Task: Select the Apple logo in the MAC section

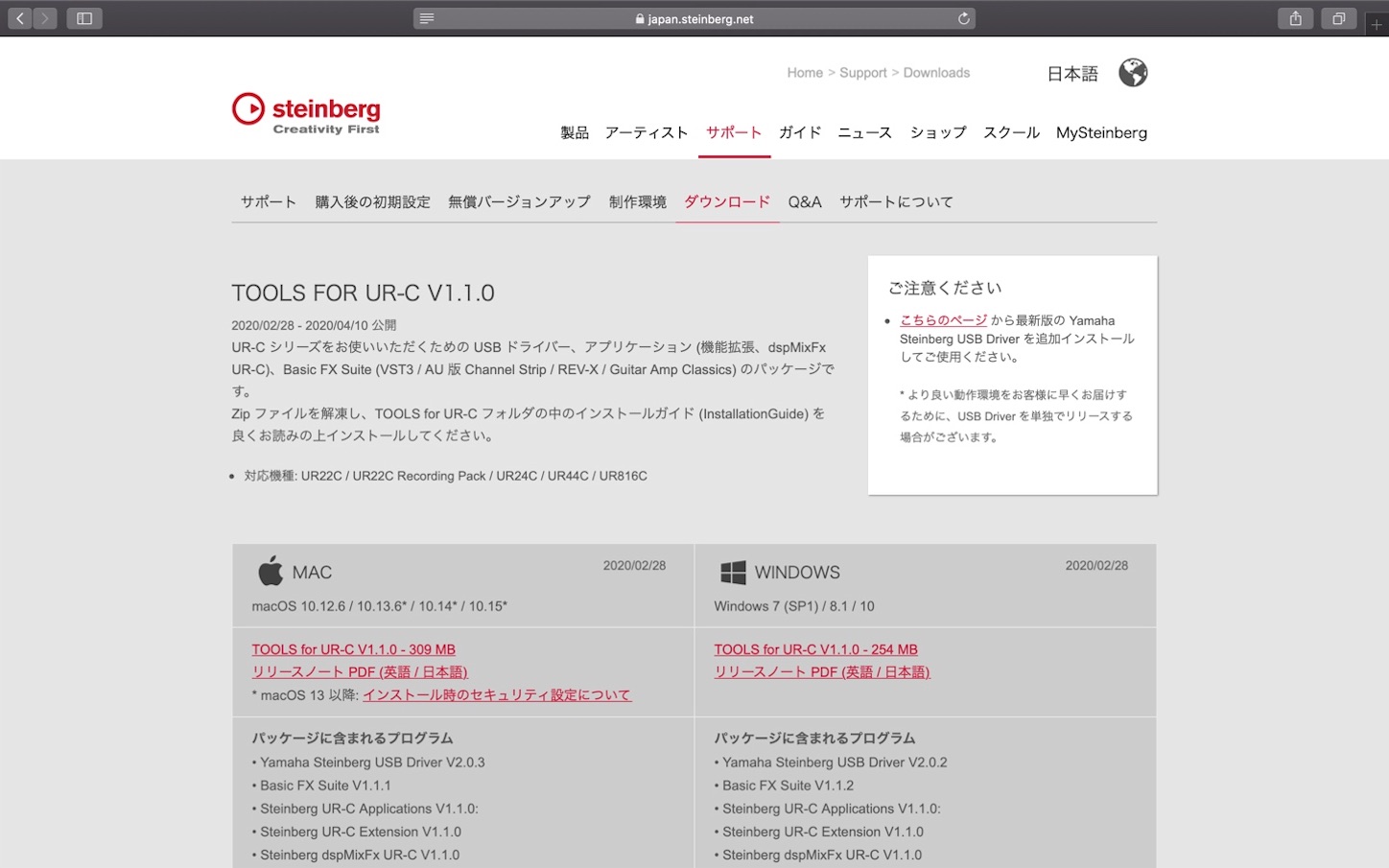Action: [270, 570]
